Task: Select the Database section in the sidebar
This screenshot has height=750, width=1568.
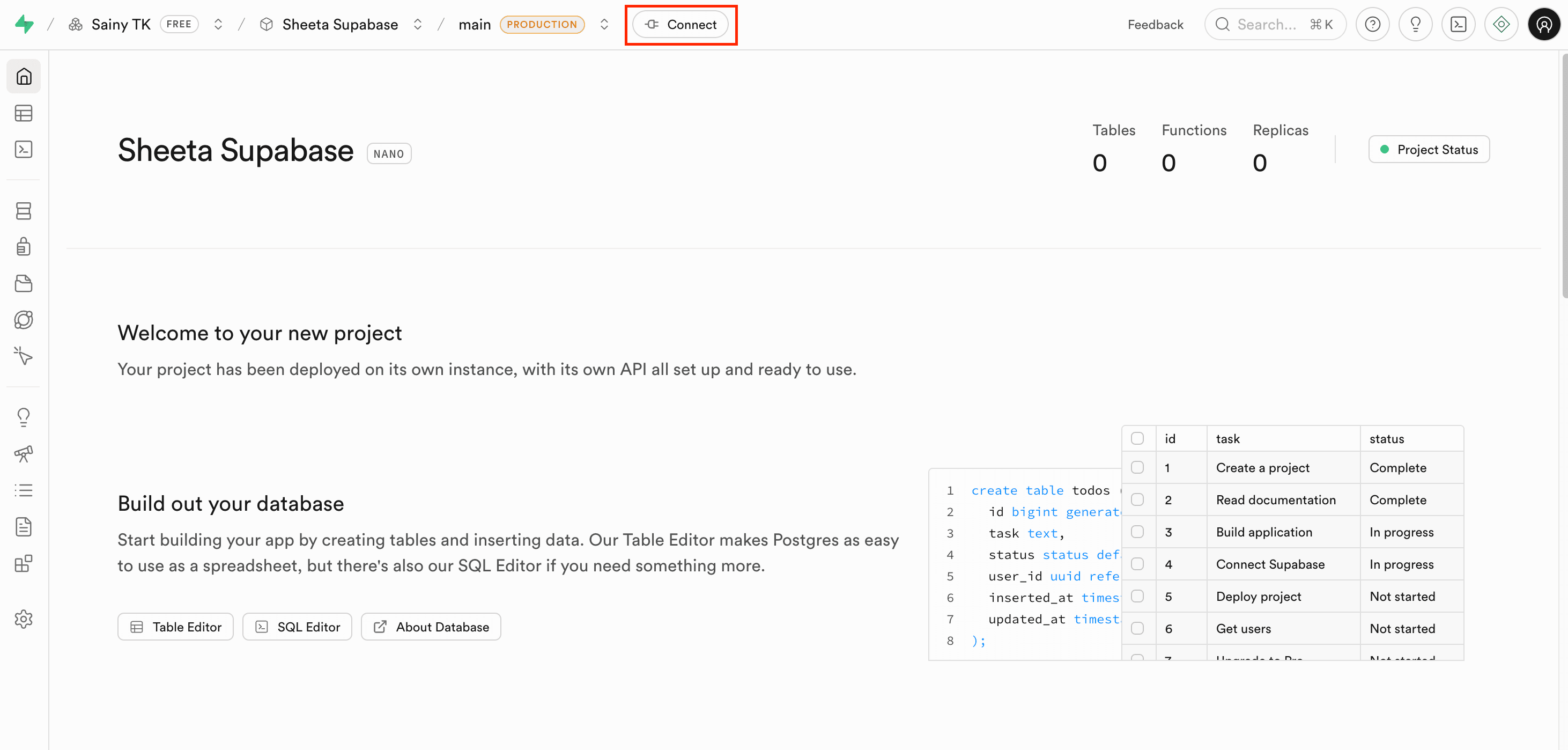Action: (x=23, y=211)
